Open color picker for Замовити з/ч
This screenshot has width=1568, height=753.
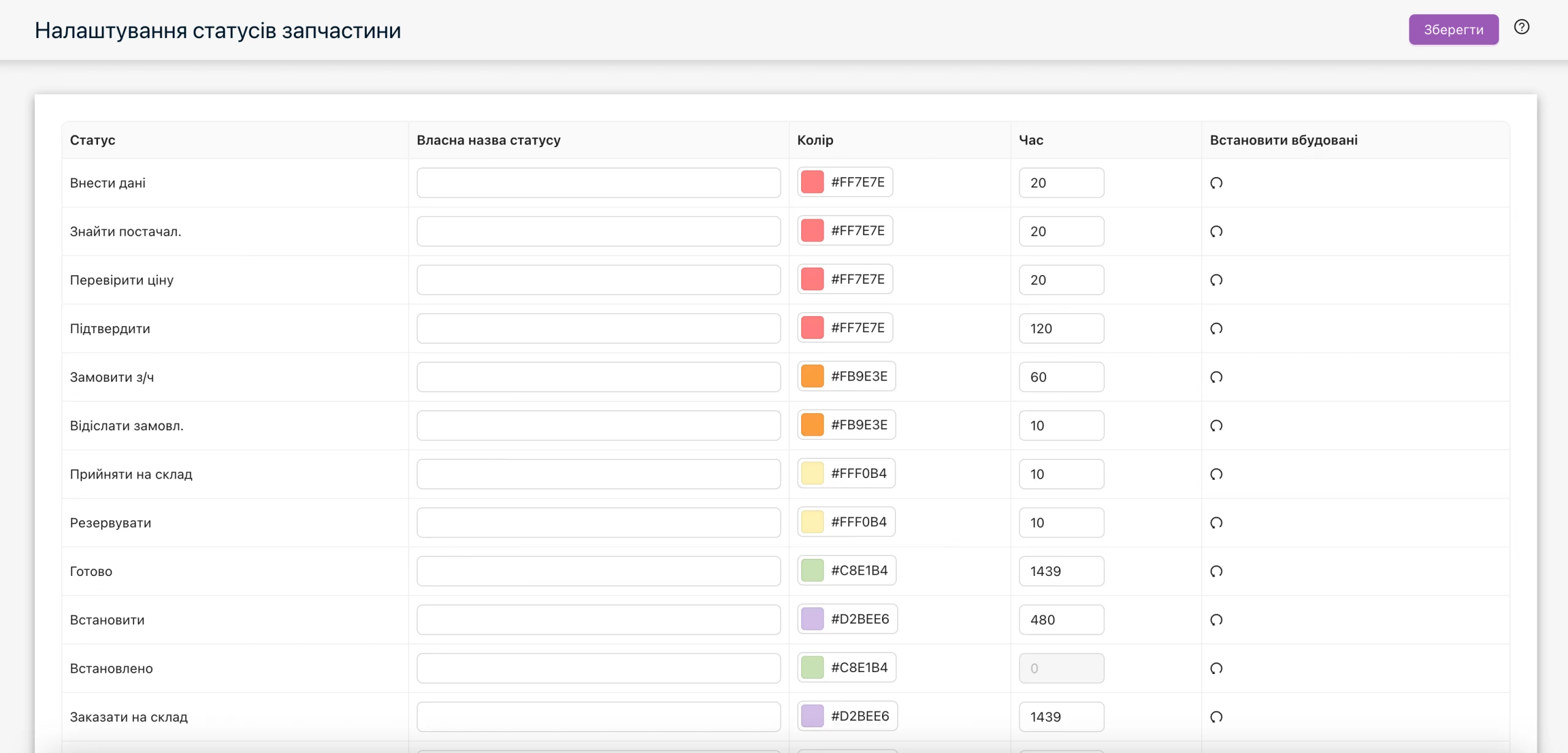846,376
